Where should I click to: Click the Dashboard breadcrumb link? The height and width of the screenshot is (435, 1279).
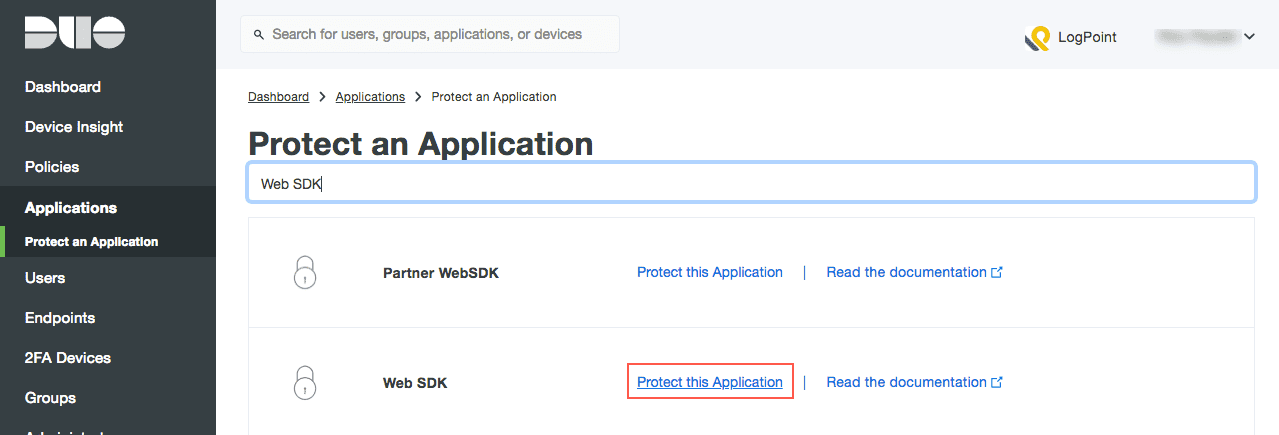point(278,97)
